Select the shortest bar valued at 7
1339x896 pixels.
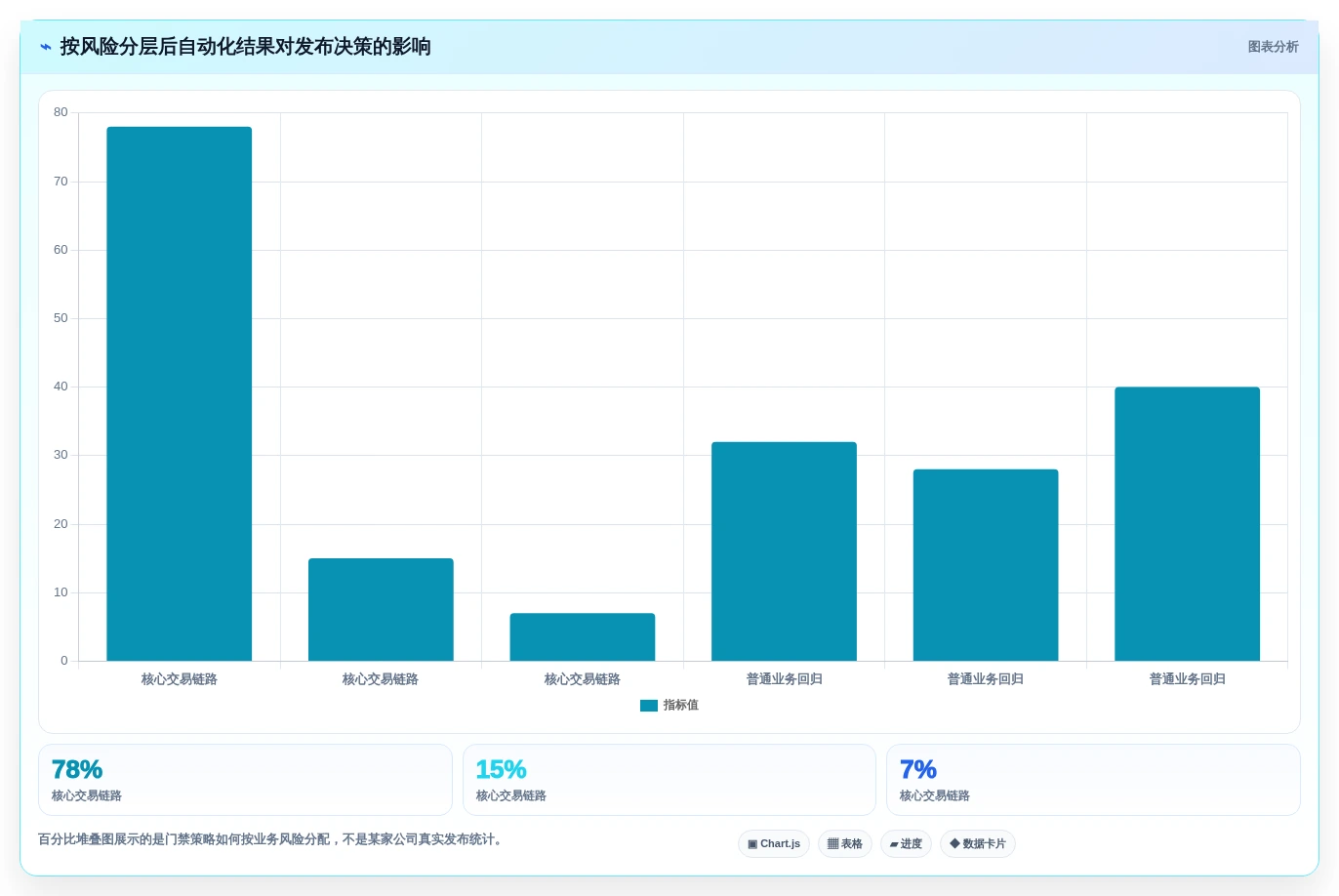[x=583, y=636]
